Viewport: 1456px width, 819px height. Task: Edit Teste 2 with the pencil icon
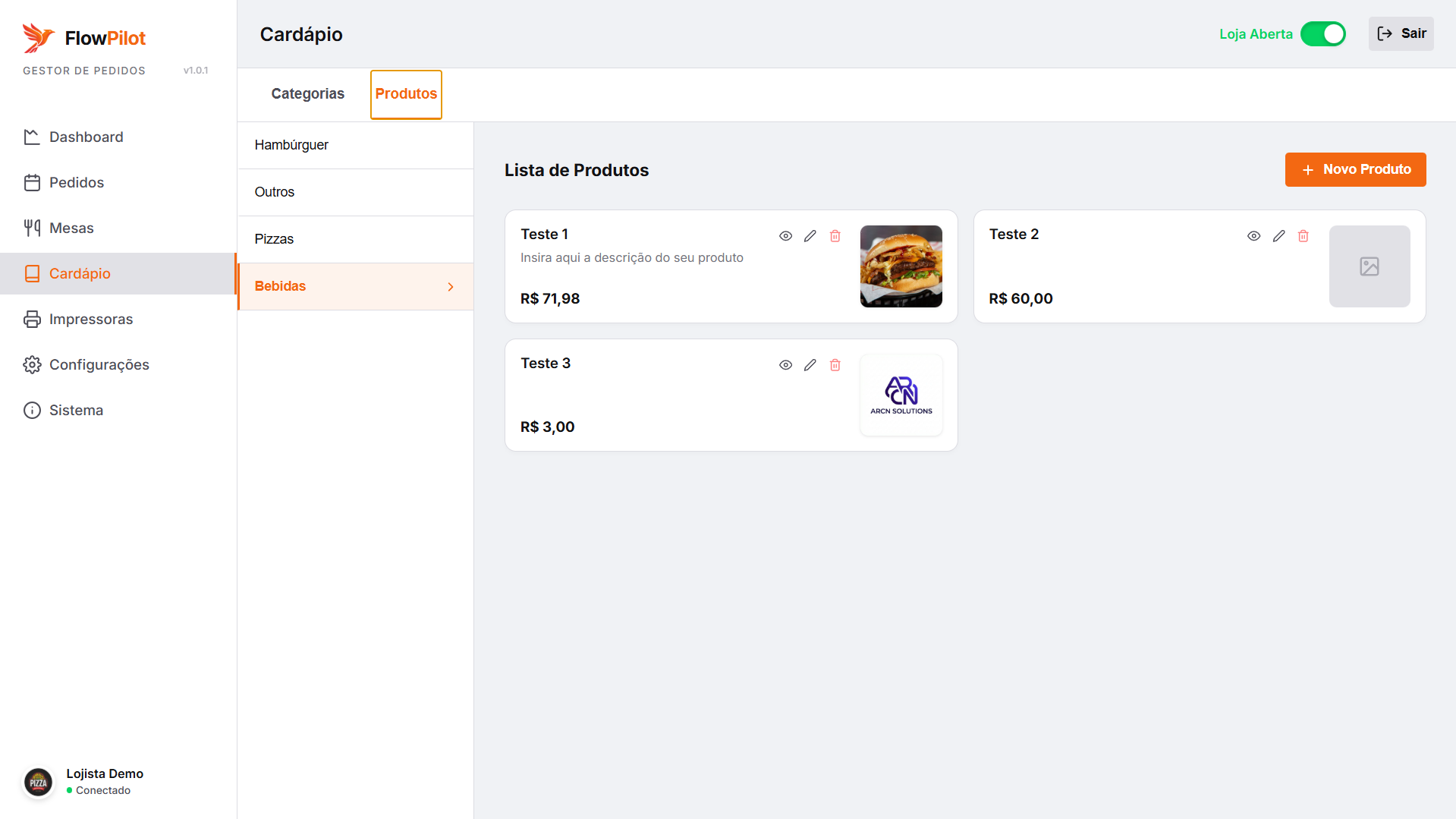[1278, 236]
